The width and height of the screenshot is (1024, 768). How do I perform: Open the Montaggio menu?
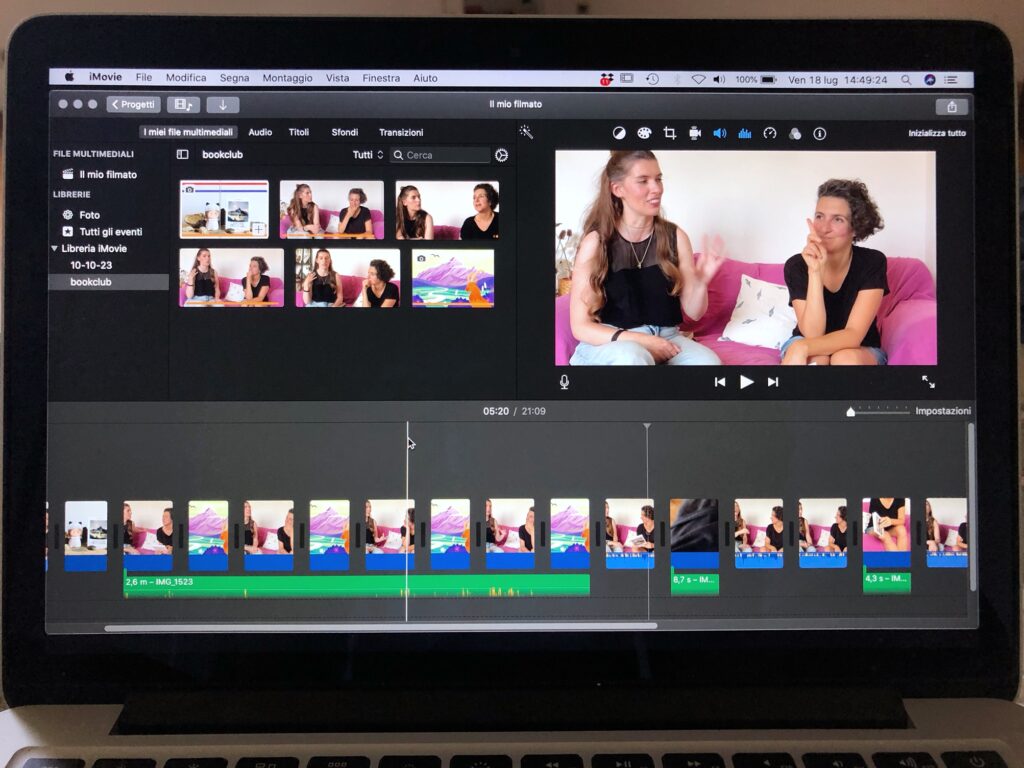click(287, 78)
